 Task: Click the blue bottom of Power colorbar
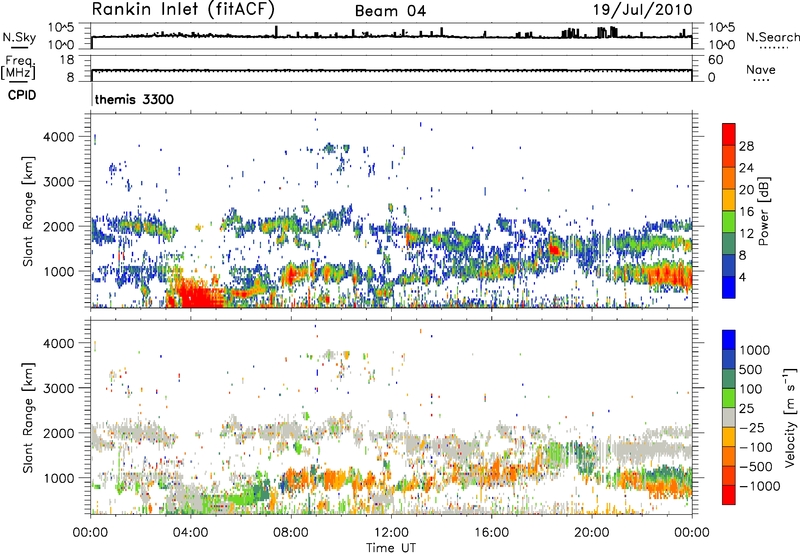point(729,287)
